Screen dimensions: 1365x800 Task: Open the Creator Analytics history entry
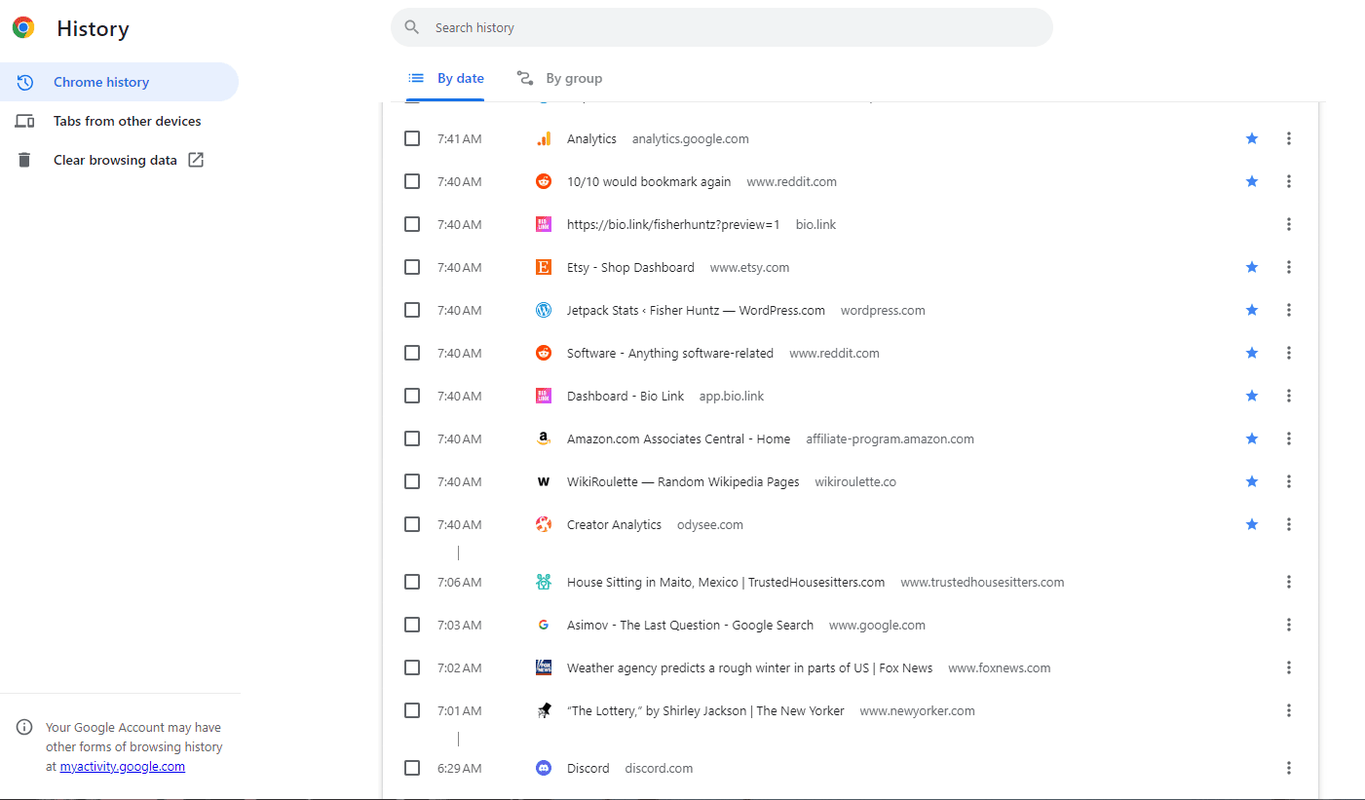[x=614, y=525]
